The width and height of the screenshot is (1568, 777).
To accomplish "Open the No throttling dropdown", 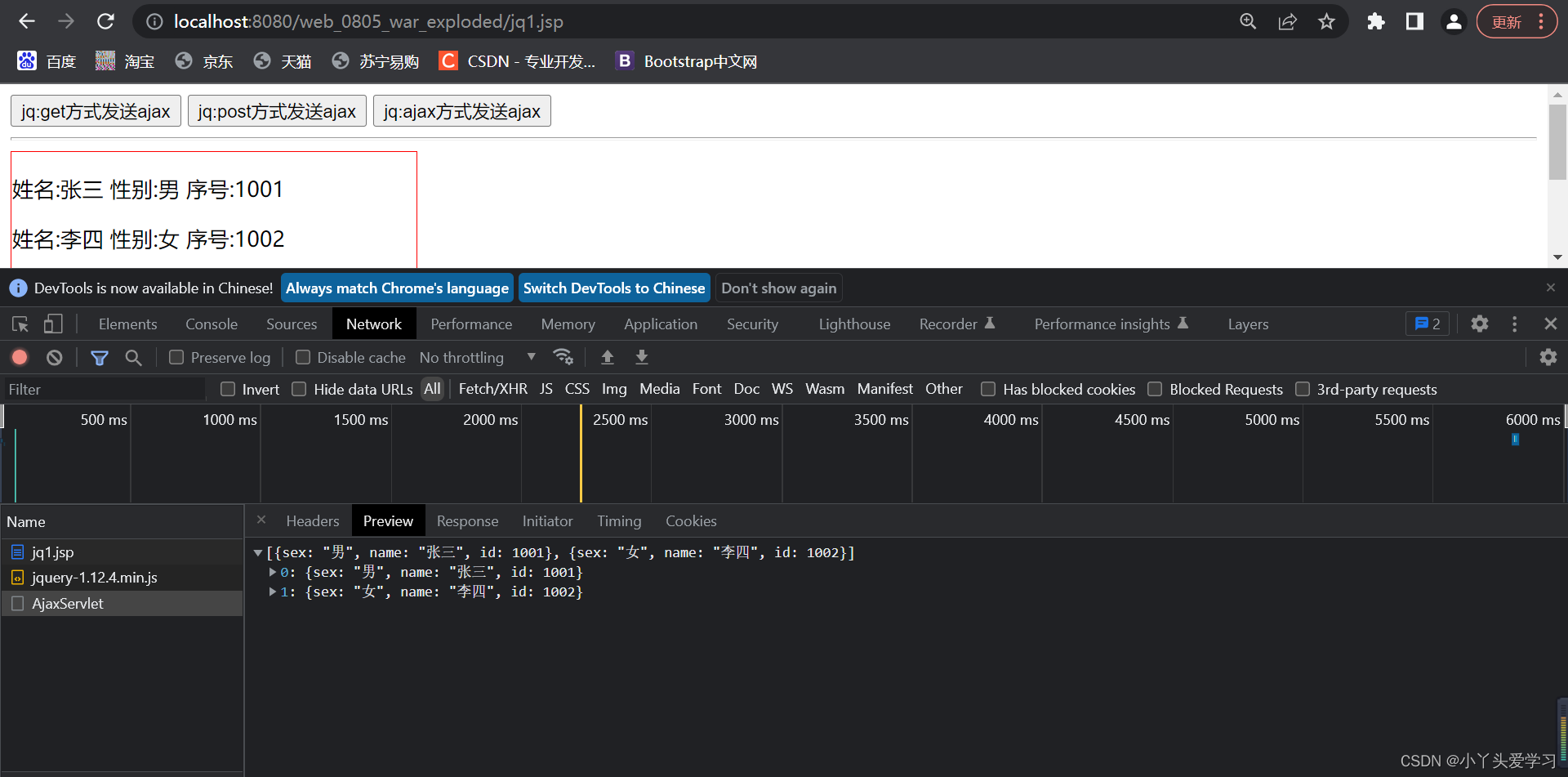I will point(478,357).
